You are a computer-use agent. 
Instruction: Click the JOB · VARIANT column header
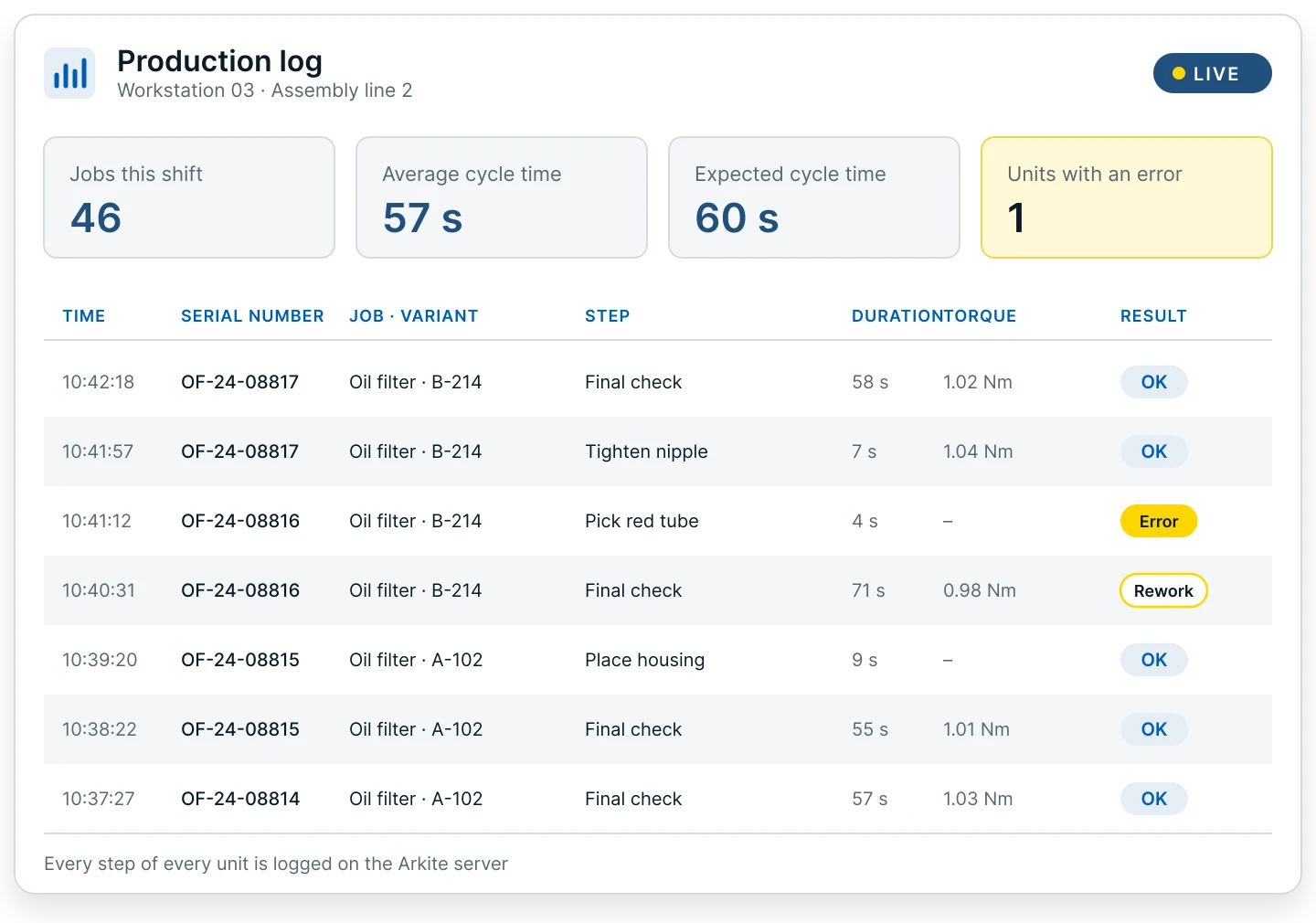[x=413, y=316]
